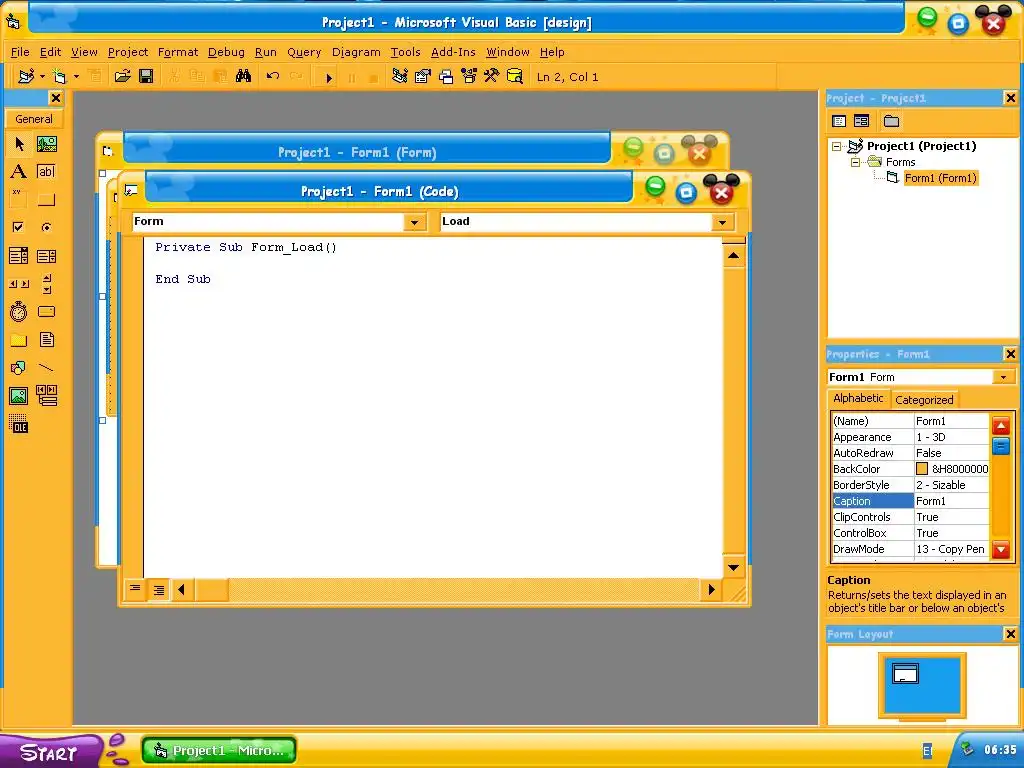
Task: Click the Add Standard EXE Project icon
Action: point(26,76)
